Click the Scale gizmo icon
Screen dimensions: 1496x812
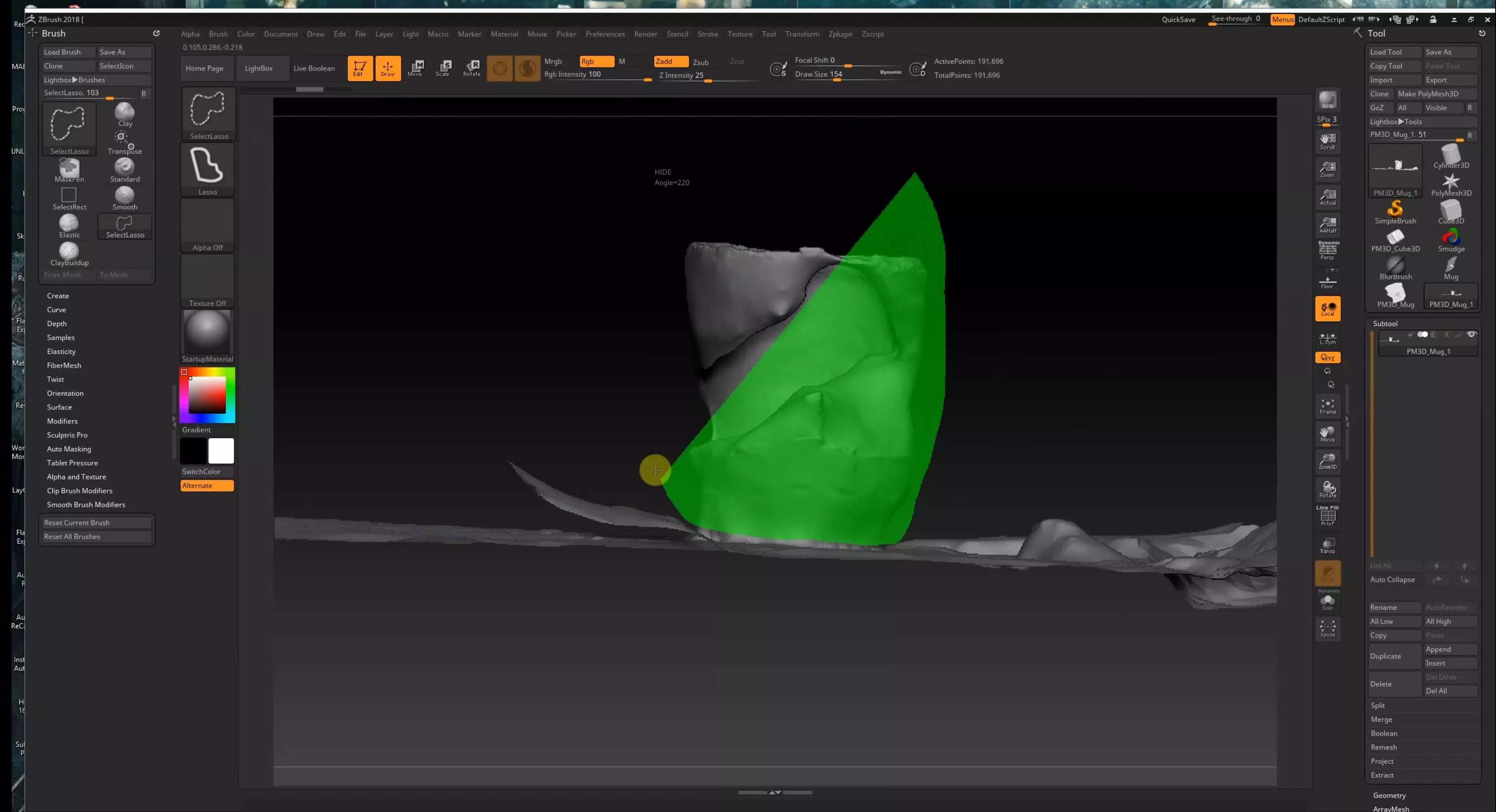[x=443, y=68]
